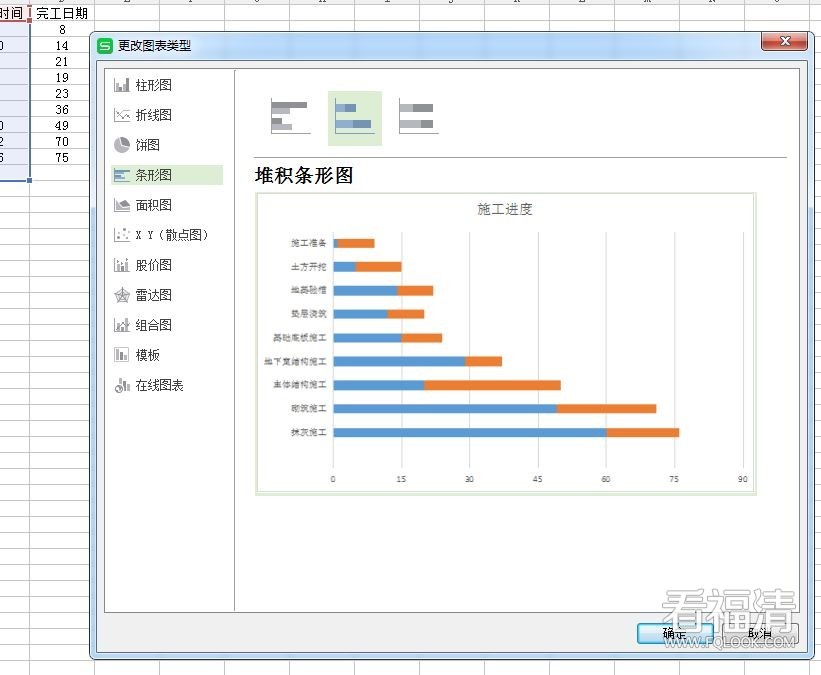Screen dimensions: 821x675
Task: Select the 雷达图 radar chart icon
Action: 121,295
